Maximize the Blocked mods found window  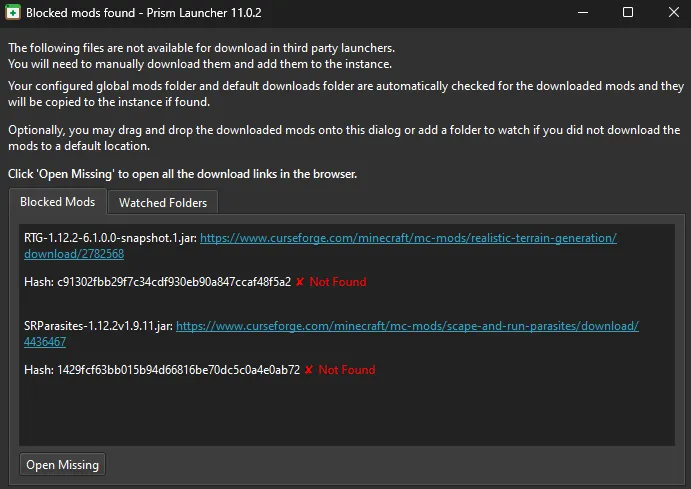[x=628, y=12]
